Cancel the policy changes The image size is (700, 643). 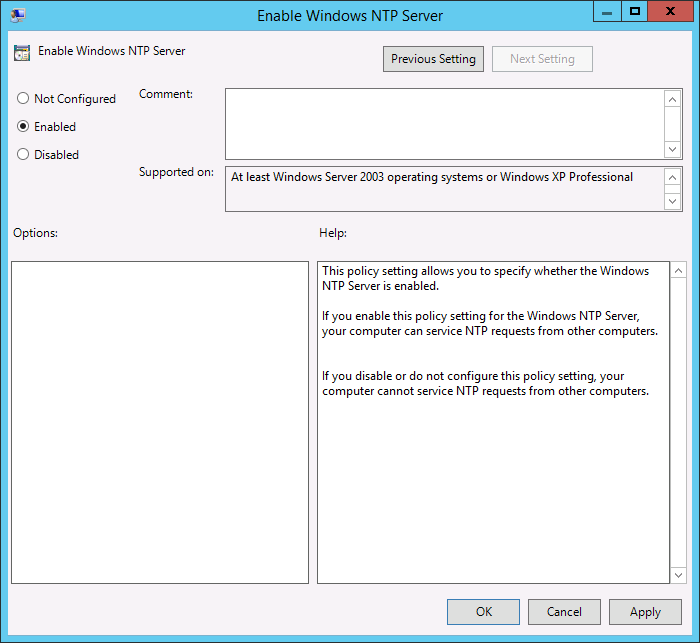[564, 612]
